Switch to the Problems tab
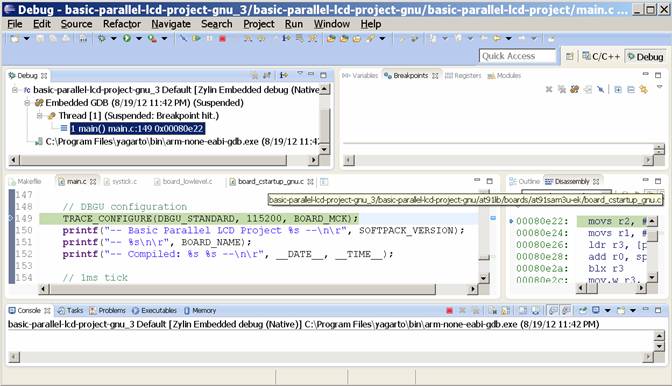This screenshot has height=386, width=672. pyautogui.click(x=107, y=310)
